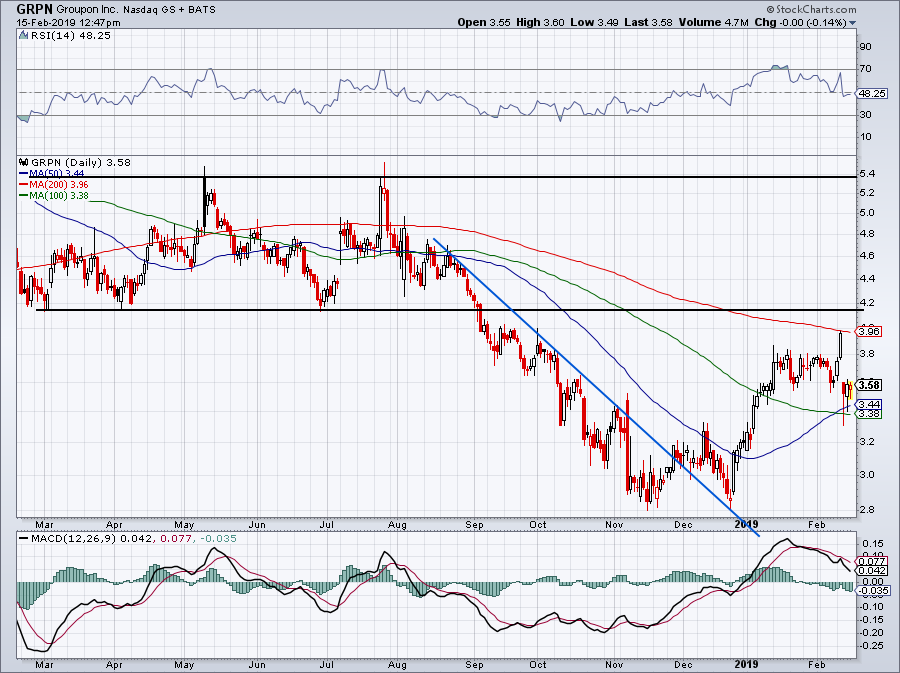Click the red 3.96 price tag for MA(200)

tap(870, 331)
